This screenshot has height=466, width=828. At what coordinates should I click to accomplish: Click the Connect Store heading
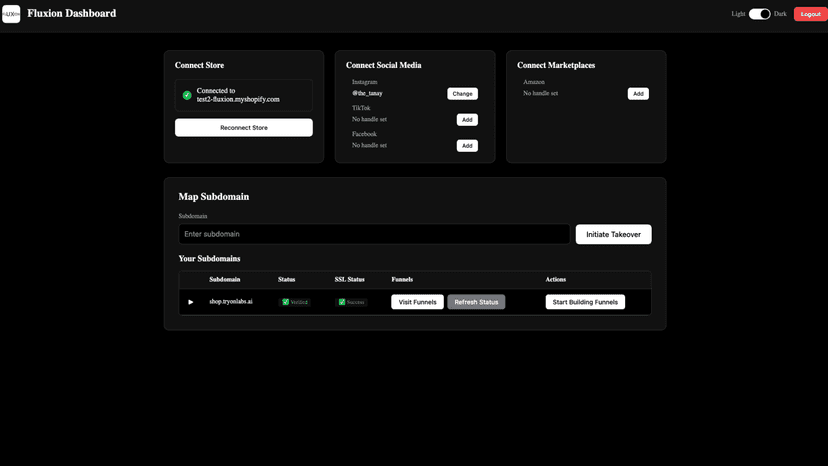(x=199, y=66)
